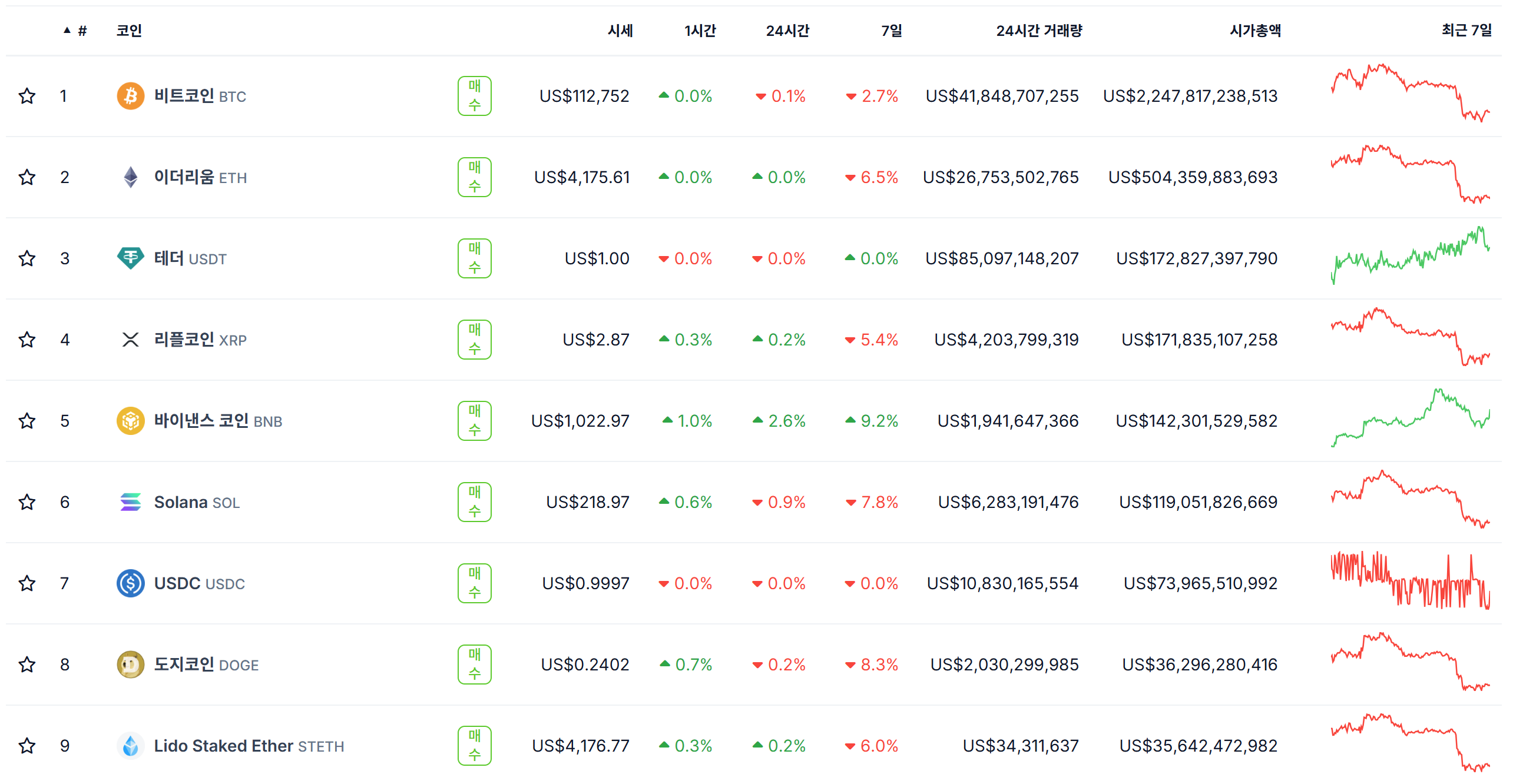
Task: Click the 매수 button for 도지코인
Action: 475,665
